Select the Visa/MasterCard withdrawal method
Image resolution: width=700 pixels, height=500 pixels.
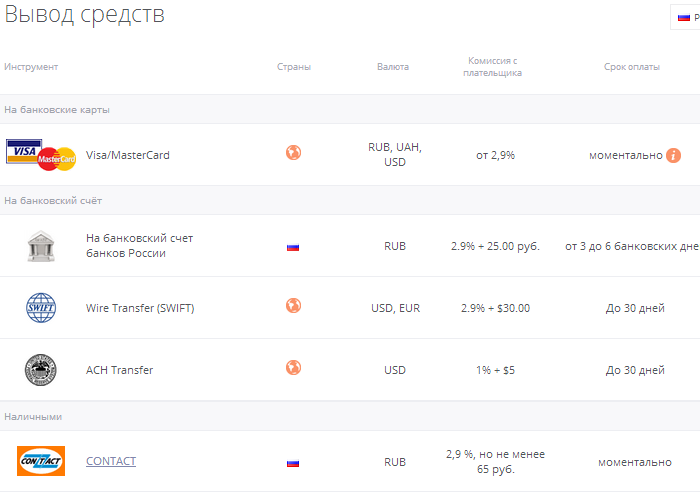(x=128, y=155)
